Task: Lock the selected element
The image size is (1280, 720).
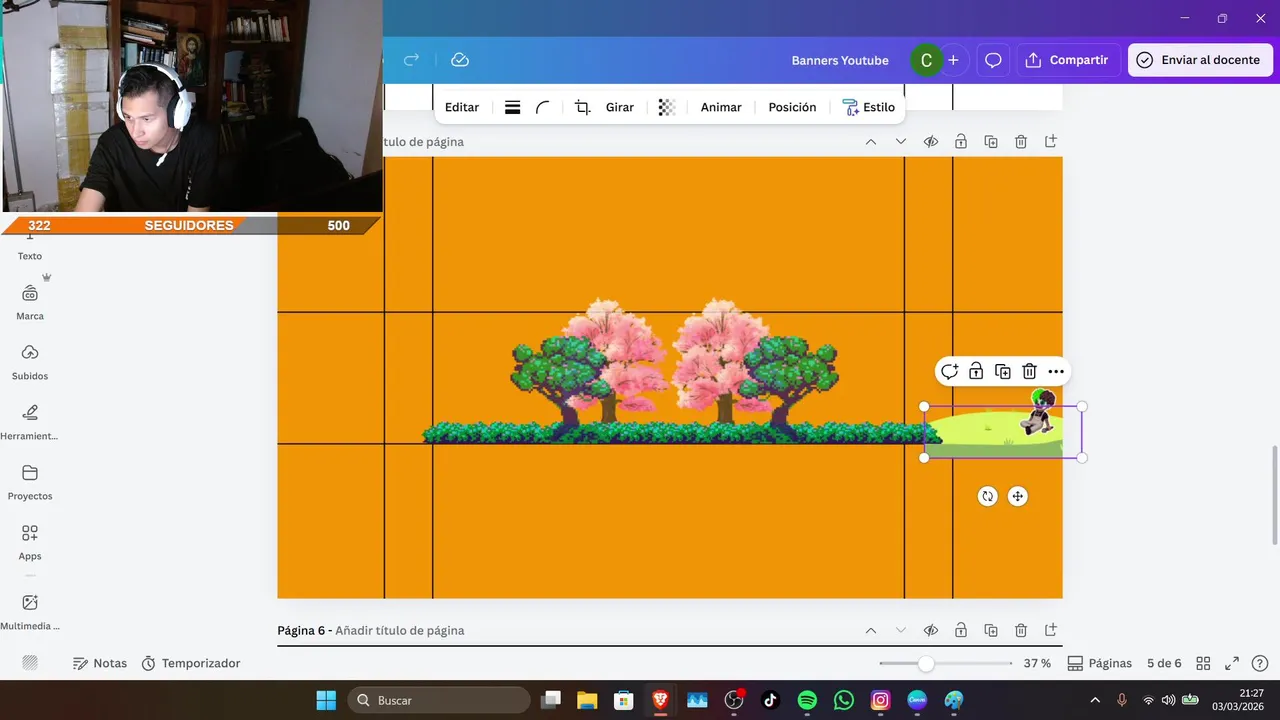Action: (976, 372)
